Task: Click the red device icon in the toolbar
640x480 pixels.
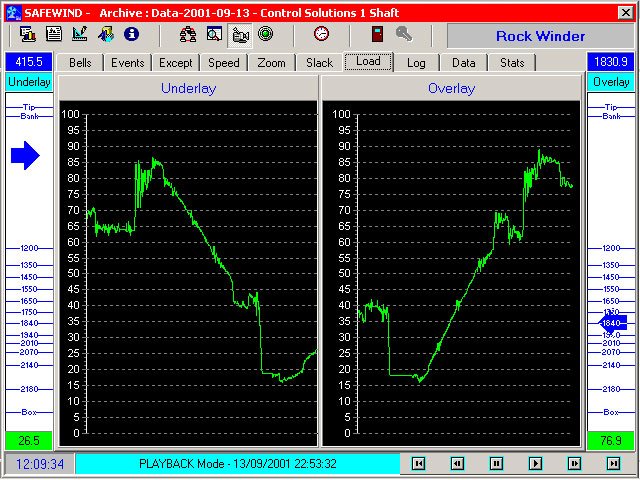Action: [x=376, y=34]
